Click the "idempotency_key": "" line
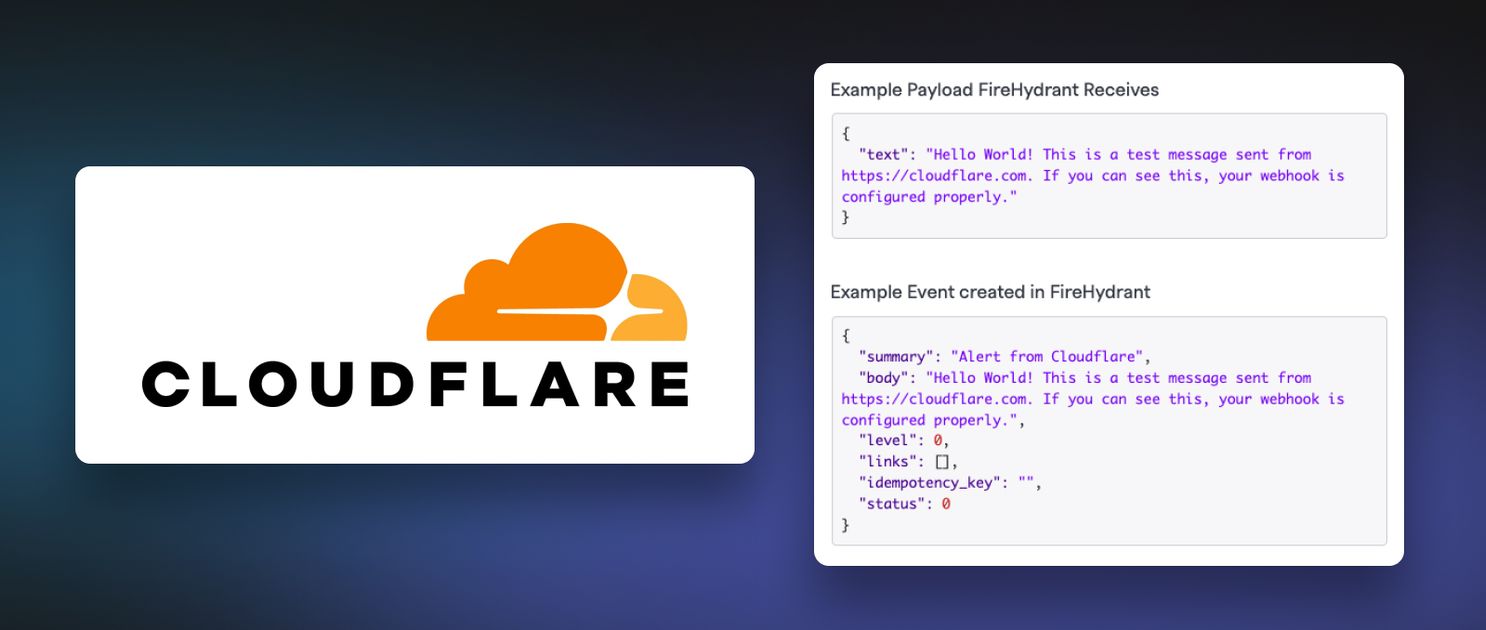 pyautogui.click(x=950, y=482)
